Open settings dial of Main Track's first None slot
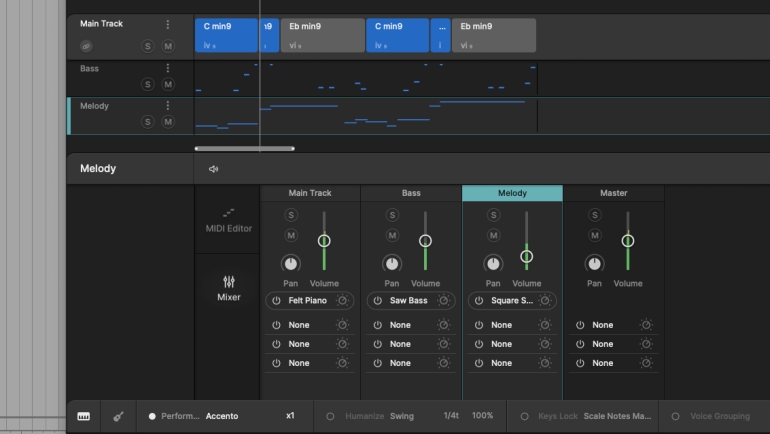770x434 pixels. (x=342, y=325)
